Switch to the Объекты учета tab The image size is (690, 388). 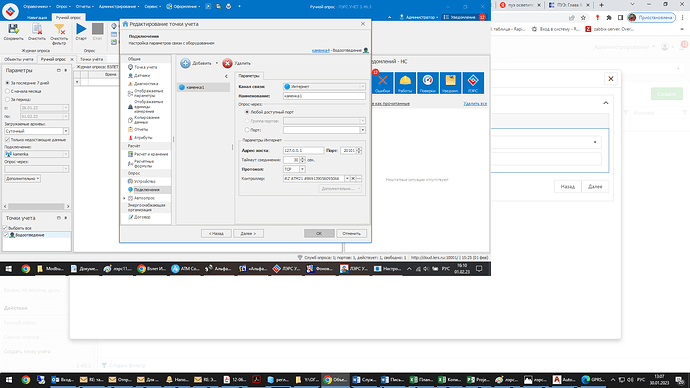click(x=18, y=59)
